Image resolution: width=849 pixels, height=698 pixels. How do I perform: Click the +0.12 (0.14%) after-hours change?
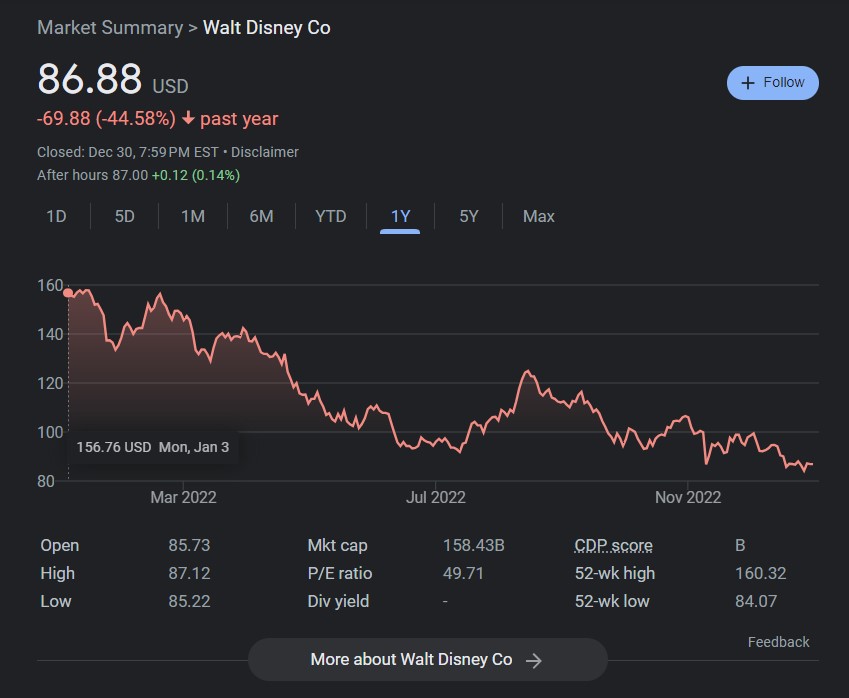coord(195,175)
